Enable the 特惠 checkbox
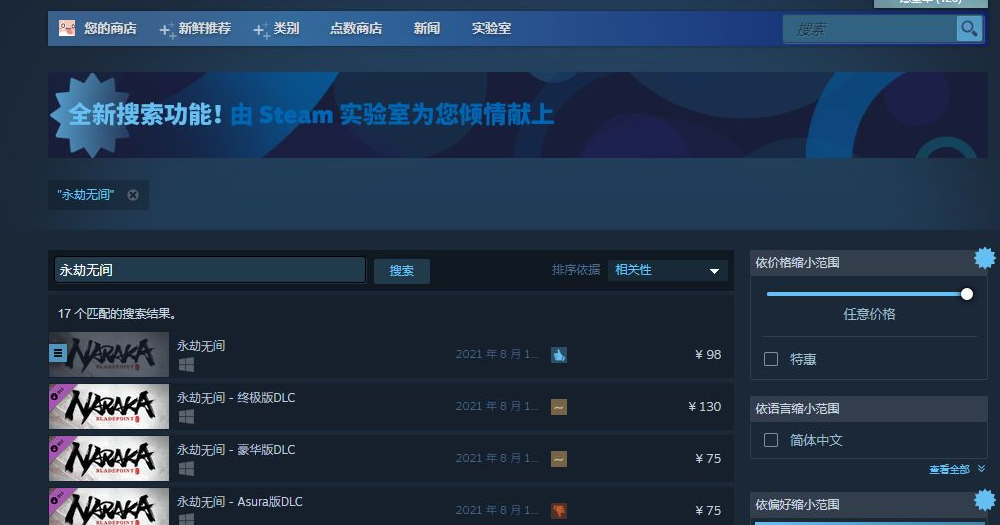1000x525 pixels. (771, 359)
